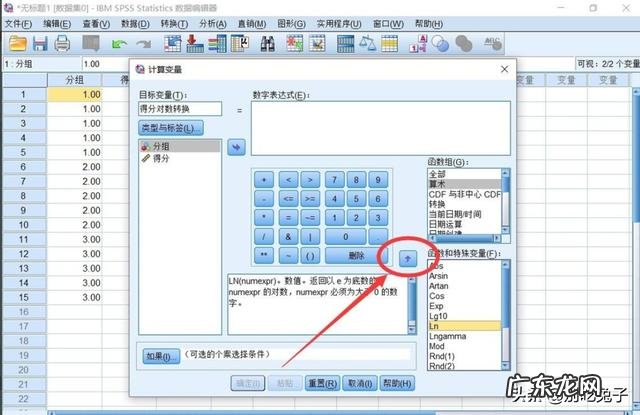Click the 取消 button in dialog
640x415 pixels.
point(360,383)
